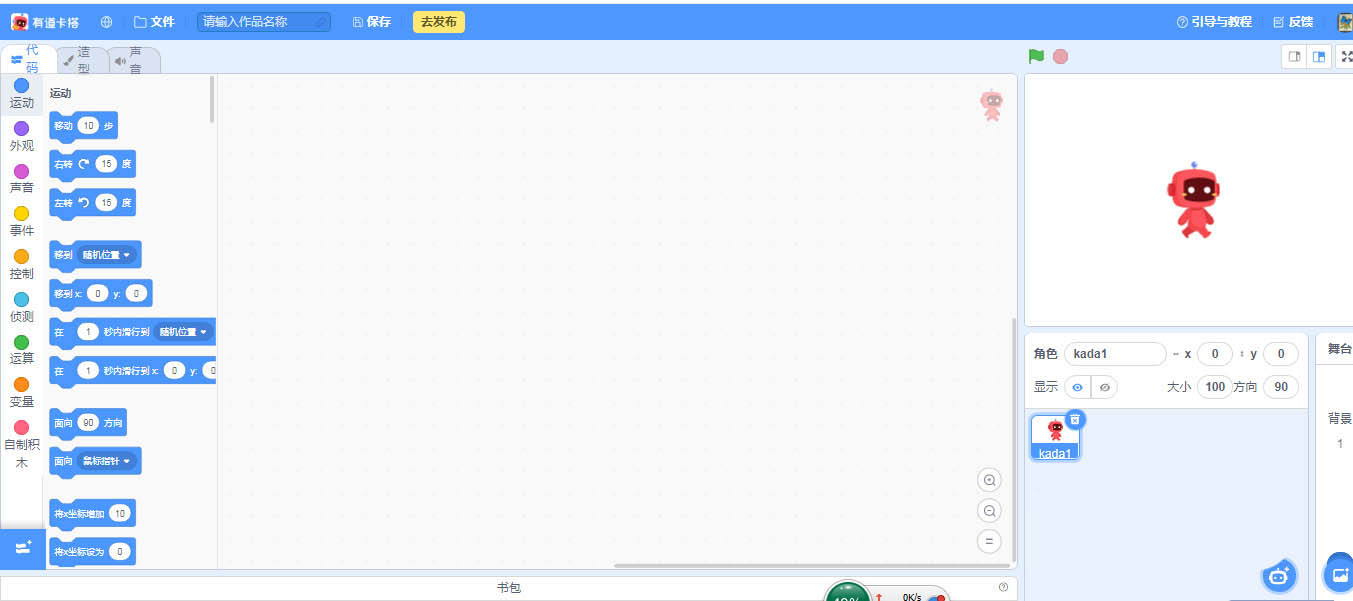Open the 文件 file menu

154,21
